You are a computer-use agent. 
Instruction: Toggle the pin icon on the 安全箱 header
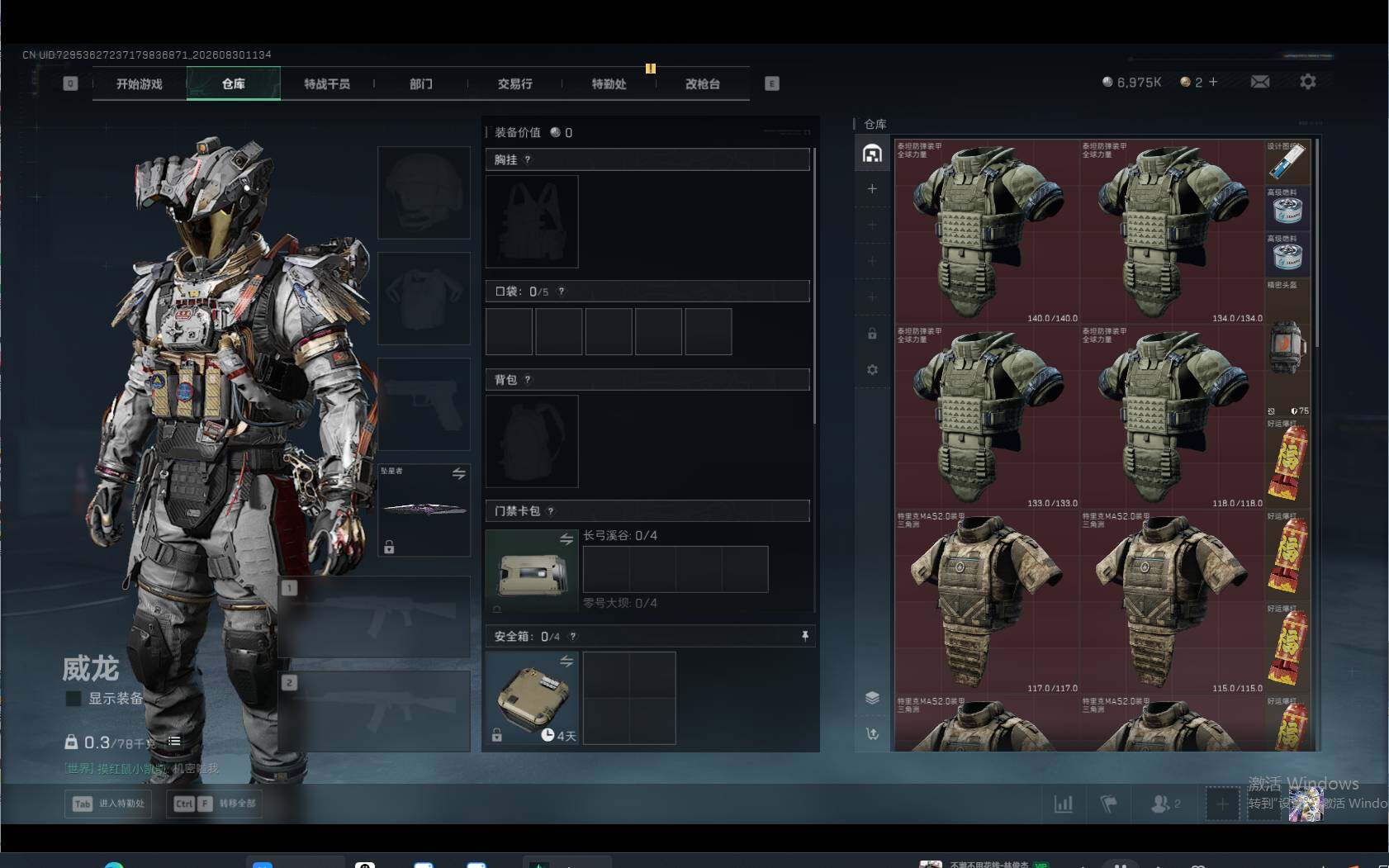pyautogui.click(x=805, y=636)
